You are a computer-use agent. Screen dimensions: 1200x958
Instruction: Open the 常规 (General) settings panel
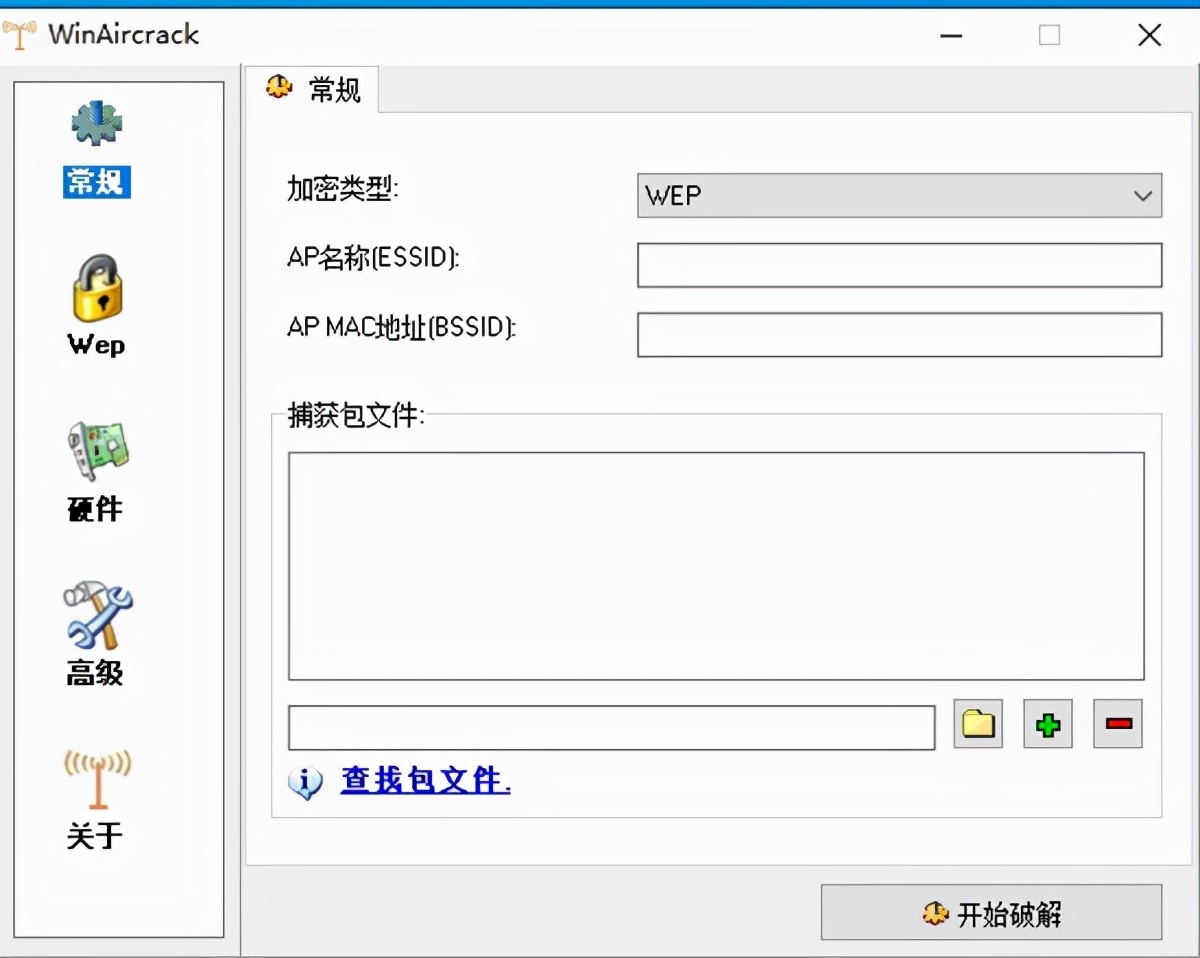[x=95, y=150]
